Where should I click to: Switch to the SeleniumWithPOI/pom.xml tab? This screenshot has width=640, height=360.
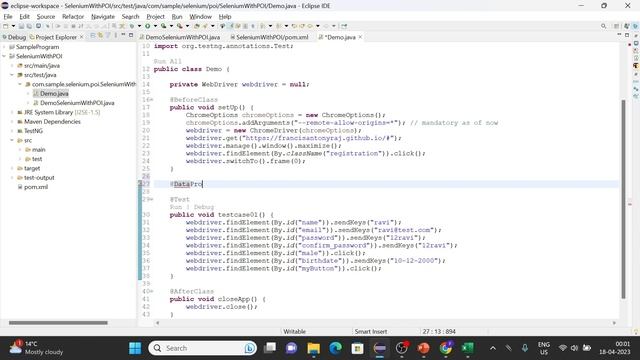tap(269, 37)
